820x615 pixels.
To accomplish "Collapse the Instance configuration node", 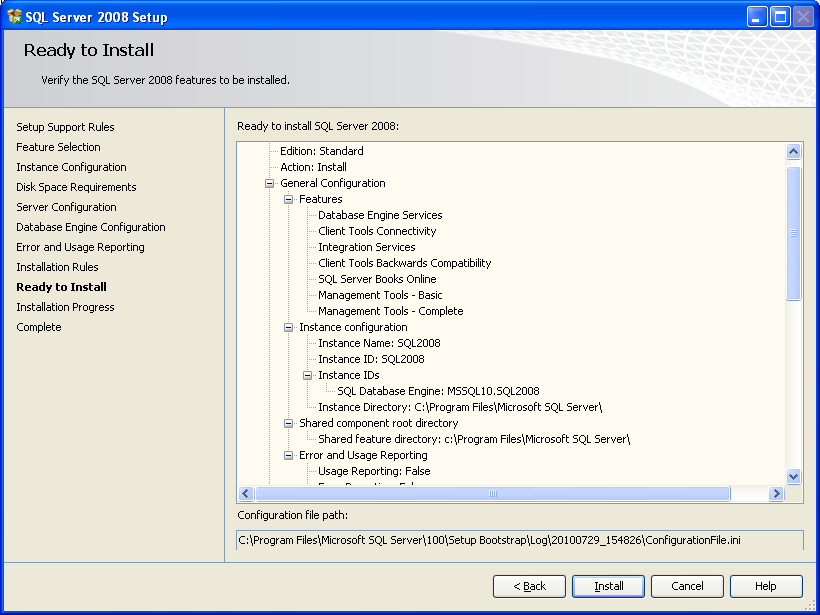I will (288, 327).
